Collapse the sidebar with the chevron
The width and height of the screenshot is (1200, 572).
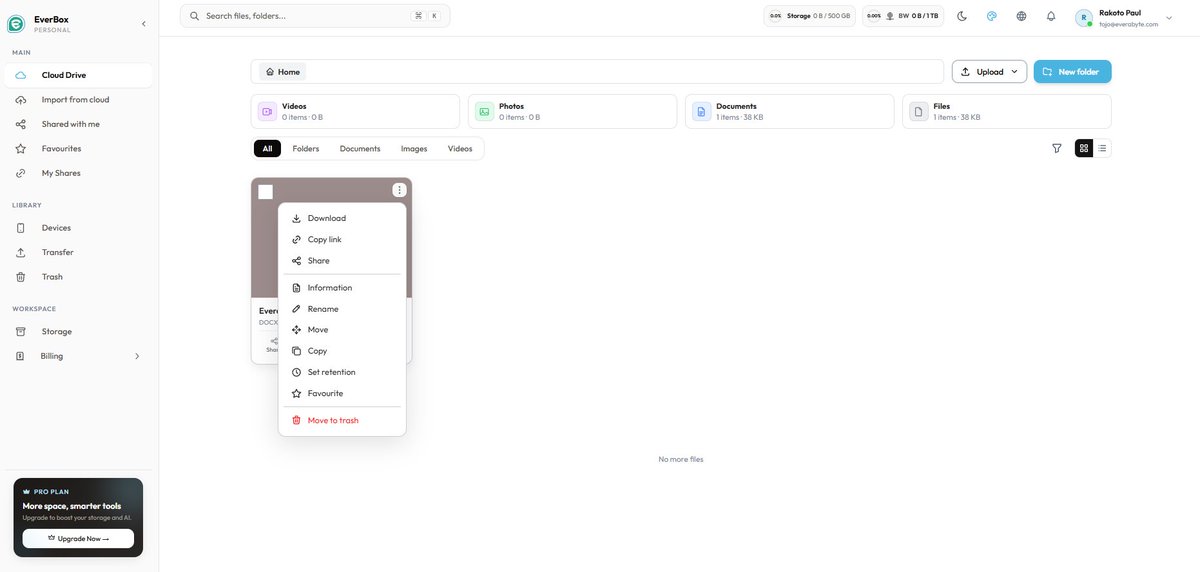pos(143,23)
